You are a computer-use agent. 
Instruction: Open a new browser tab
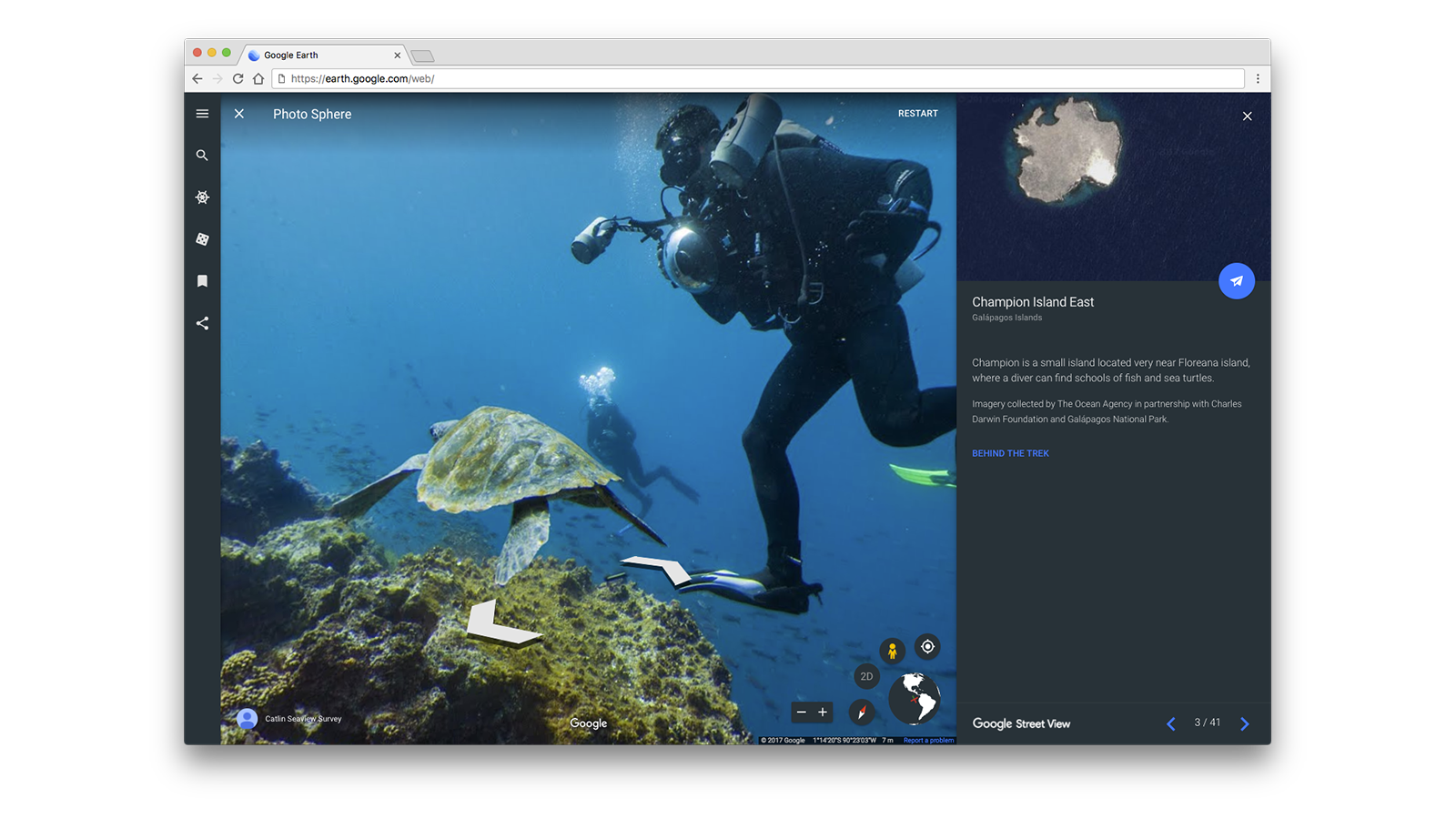tap(422, 56)
